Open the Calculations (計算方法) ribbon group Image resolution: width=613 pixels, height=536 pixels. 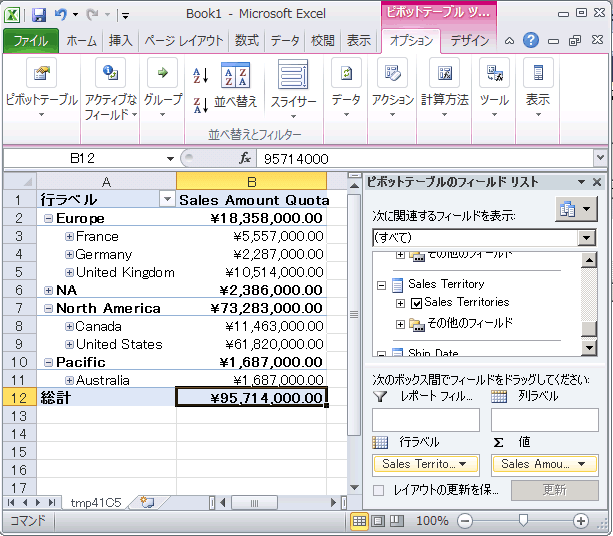click(x=445, y=88)
